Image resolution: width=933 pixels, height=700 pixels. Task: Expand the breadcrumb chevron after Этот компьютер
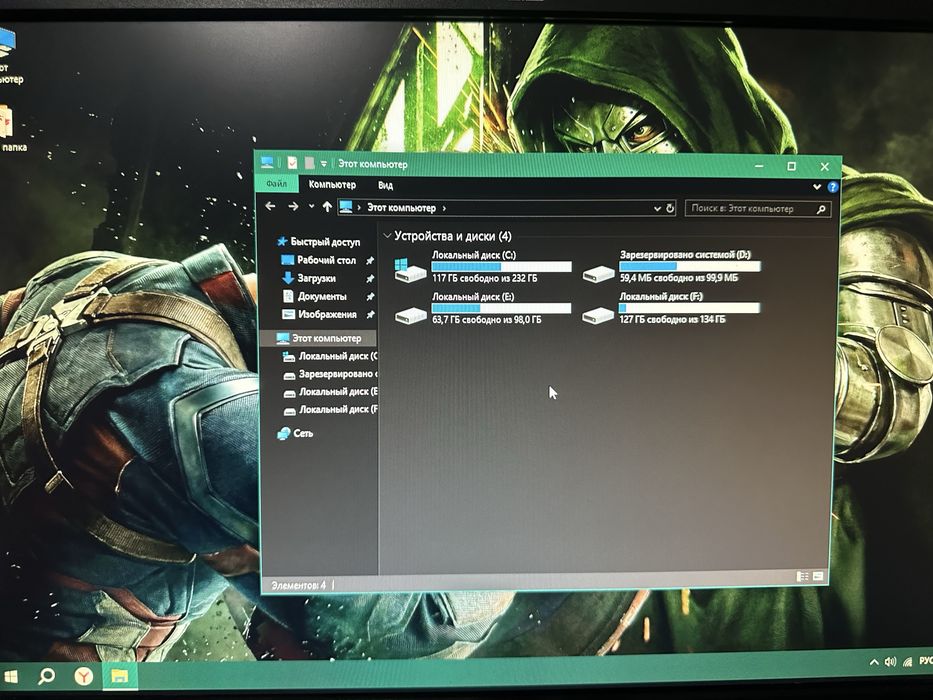point(444,208)
